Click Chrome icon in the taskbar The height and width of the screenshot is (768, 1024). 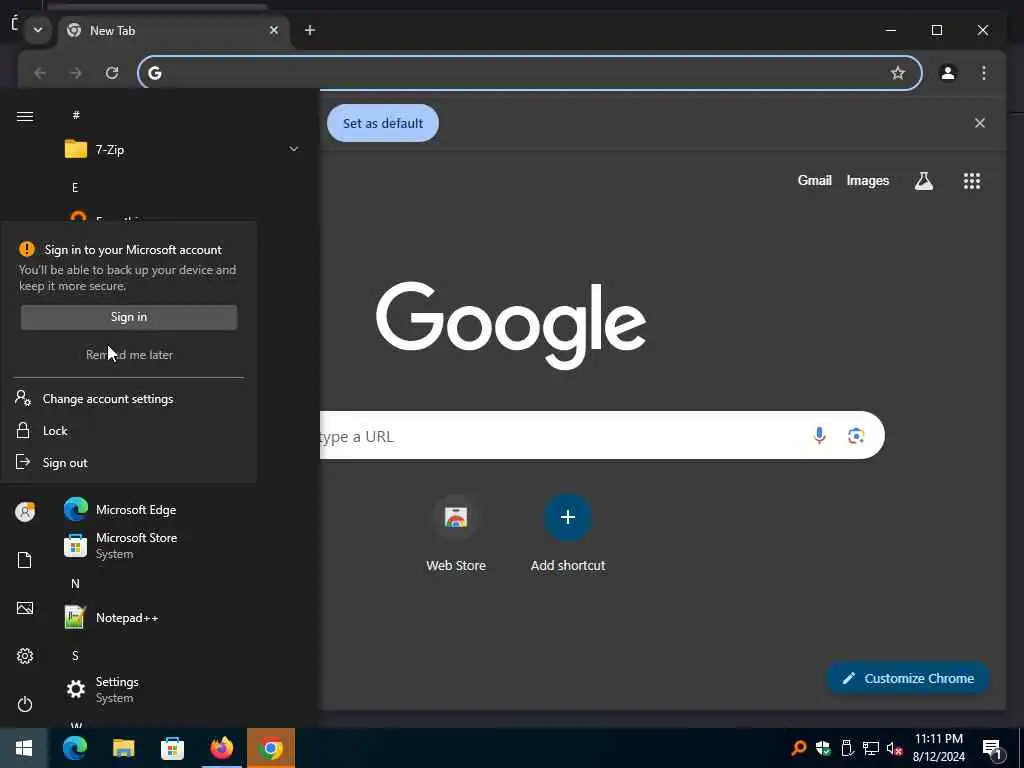click(x=271, y=748)
